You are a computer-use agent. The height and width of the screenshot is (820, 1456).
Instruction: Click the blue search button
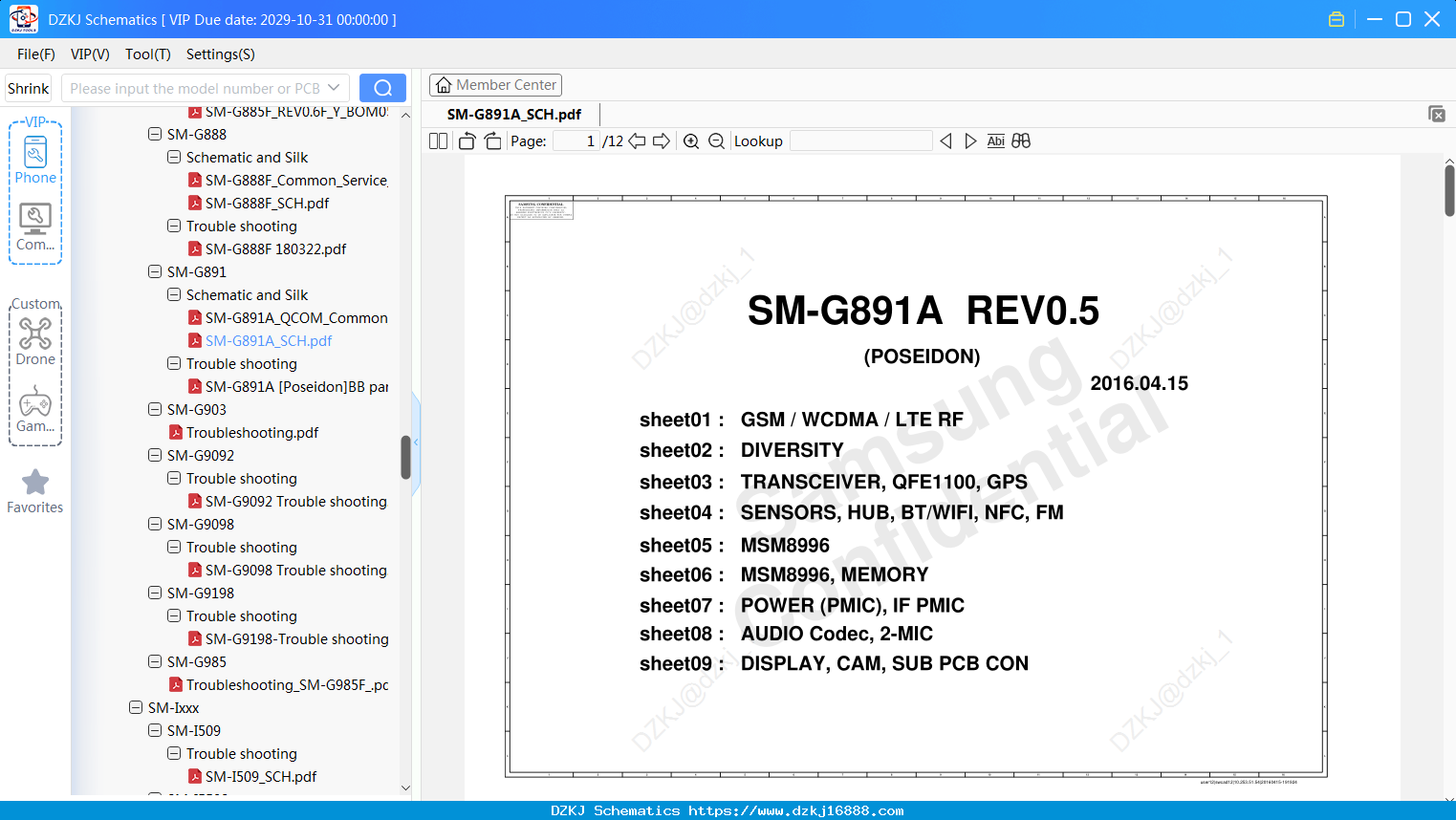(382, 88)
